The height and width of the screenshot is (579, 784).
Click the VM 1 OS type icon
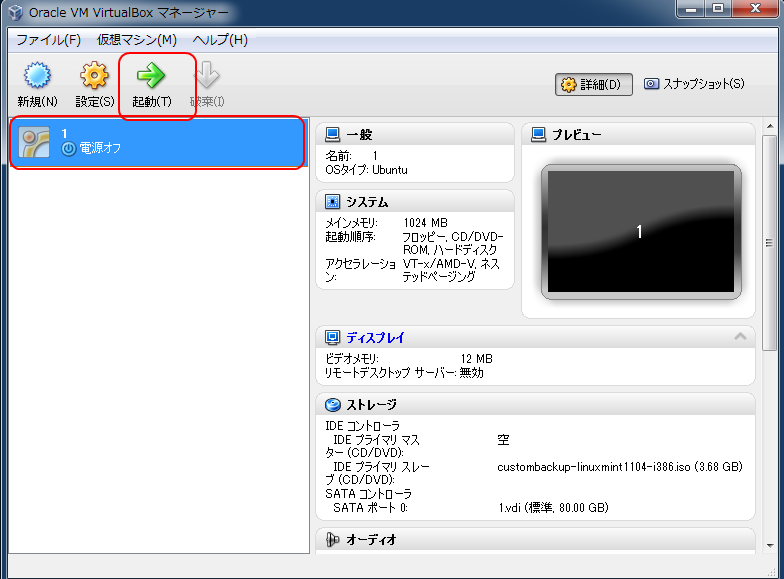[x=34, y=142]
